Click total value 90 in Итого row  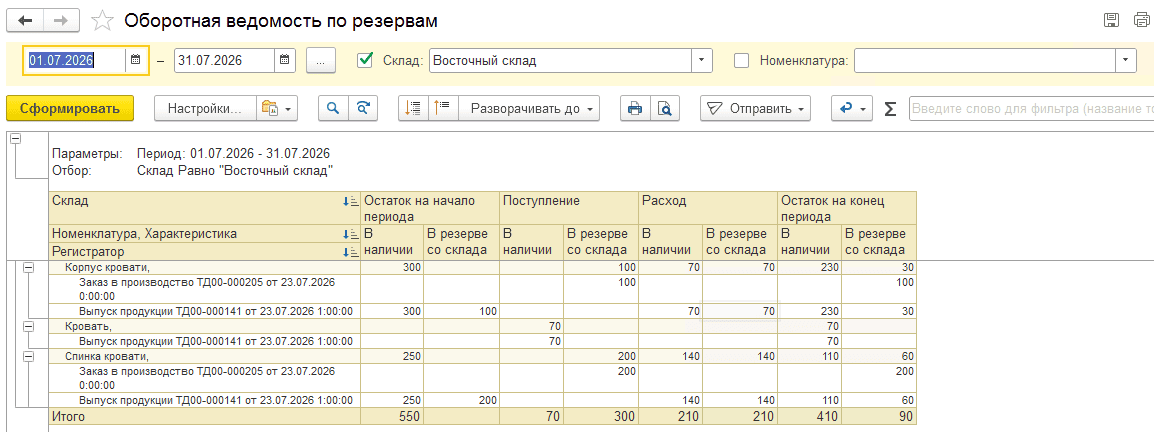coord(905,417)
